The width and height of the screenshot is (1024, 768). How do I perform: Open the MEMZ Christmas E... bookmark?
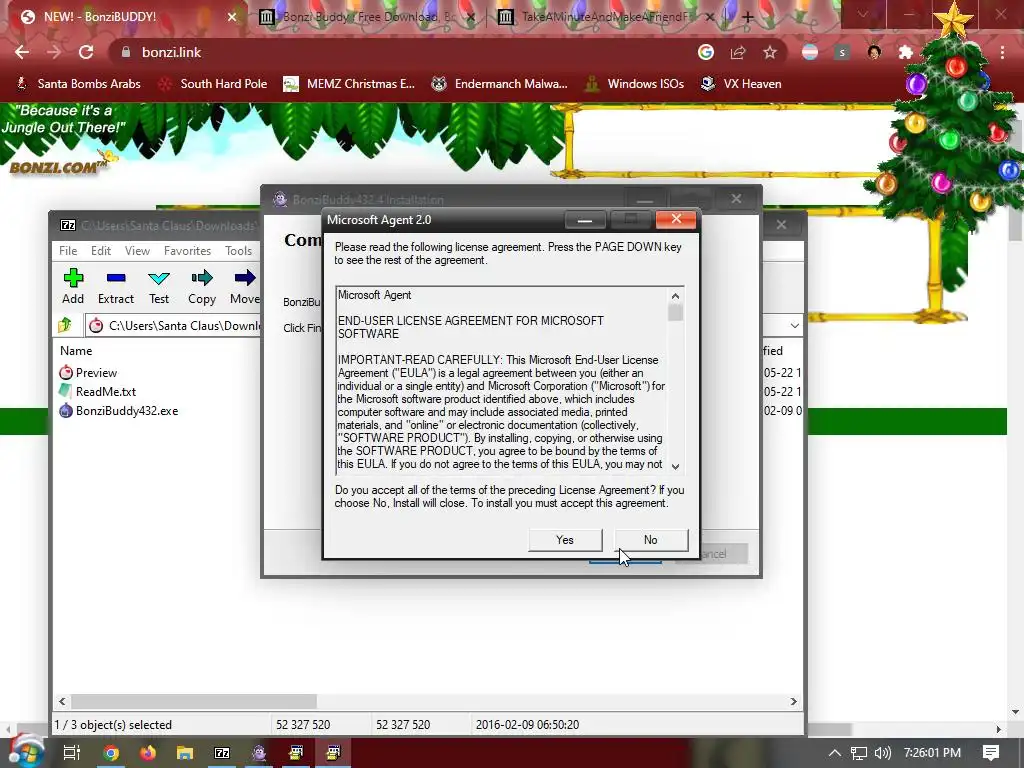pos(349,84)
